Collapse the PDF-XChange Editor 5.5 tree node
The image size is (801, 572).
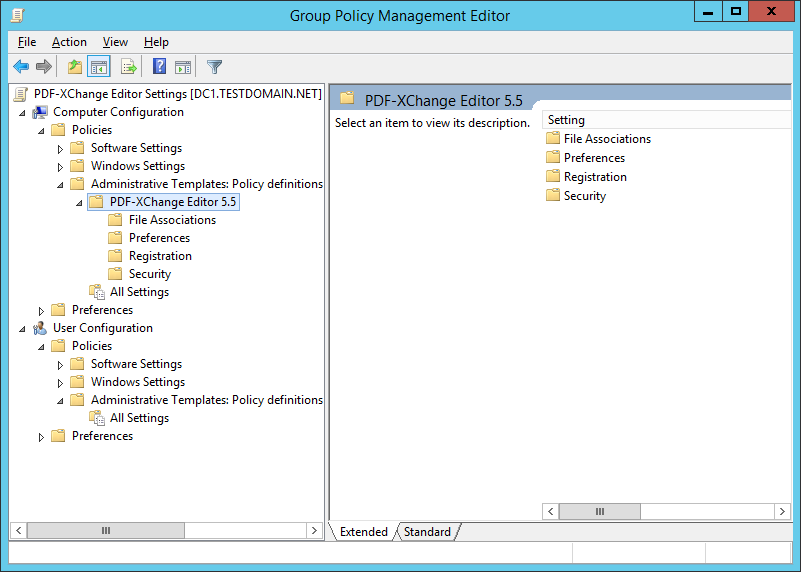(x=79, y=203)
